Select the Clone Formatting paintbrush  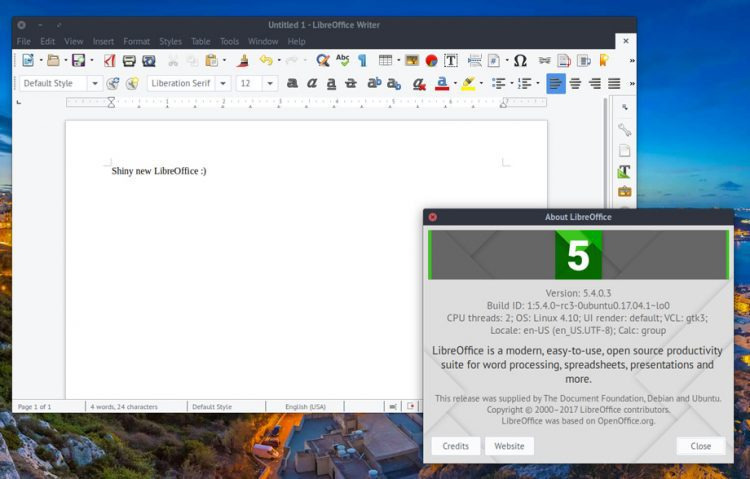pyautogui.click(x=243, y=60)
